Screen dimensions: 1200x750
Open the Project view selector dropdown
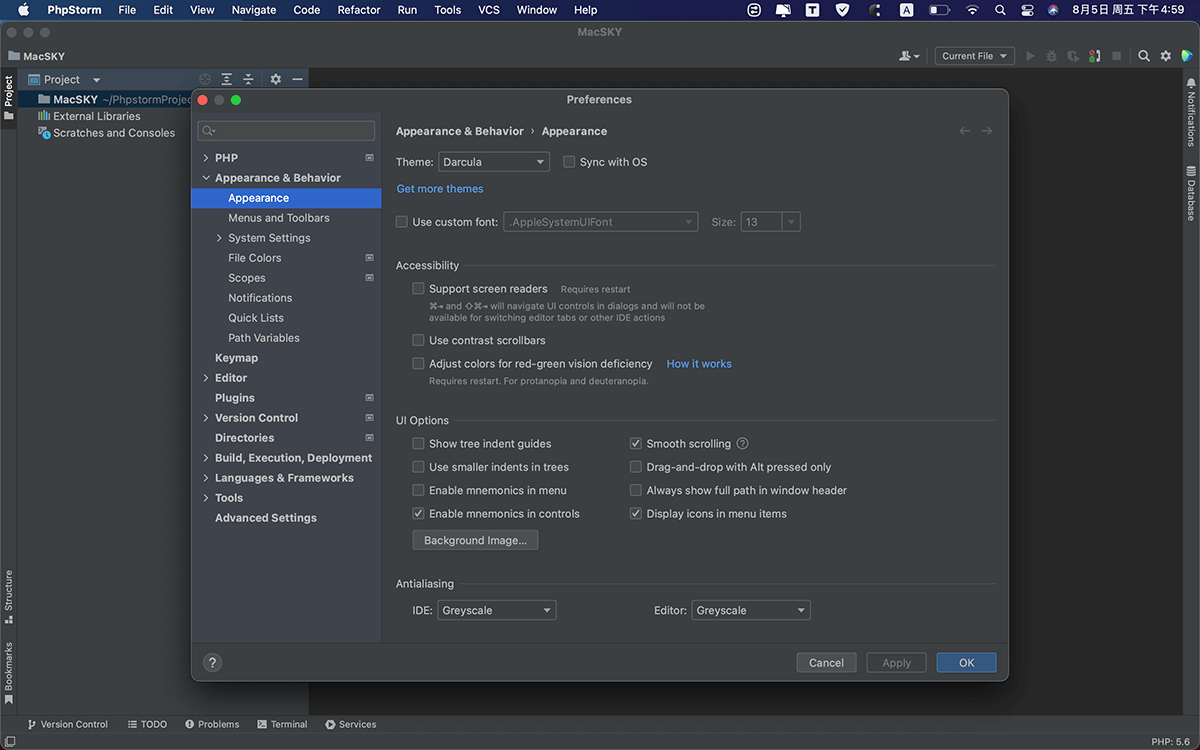coord(65,79)
